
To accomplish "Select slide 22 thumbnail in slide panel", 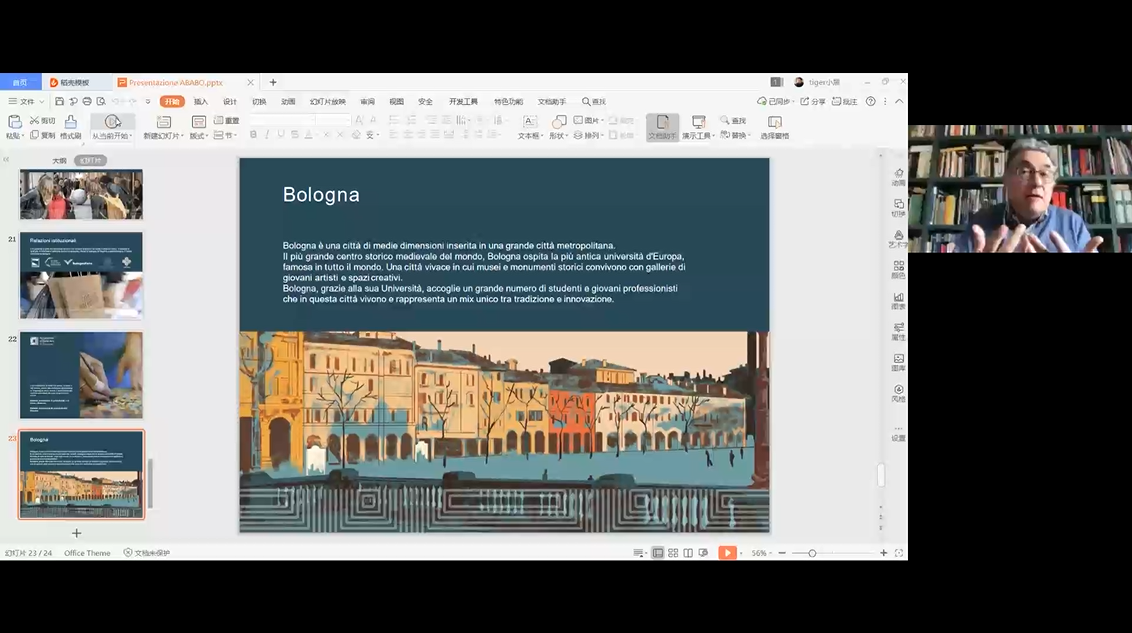I will [x=81, y=375].
